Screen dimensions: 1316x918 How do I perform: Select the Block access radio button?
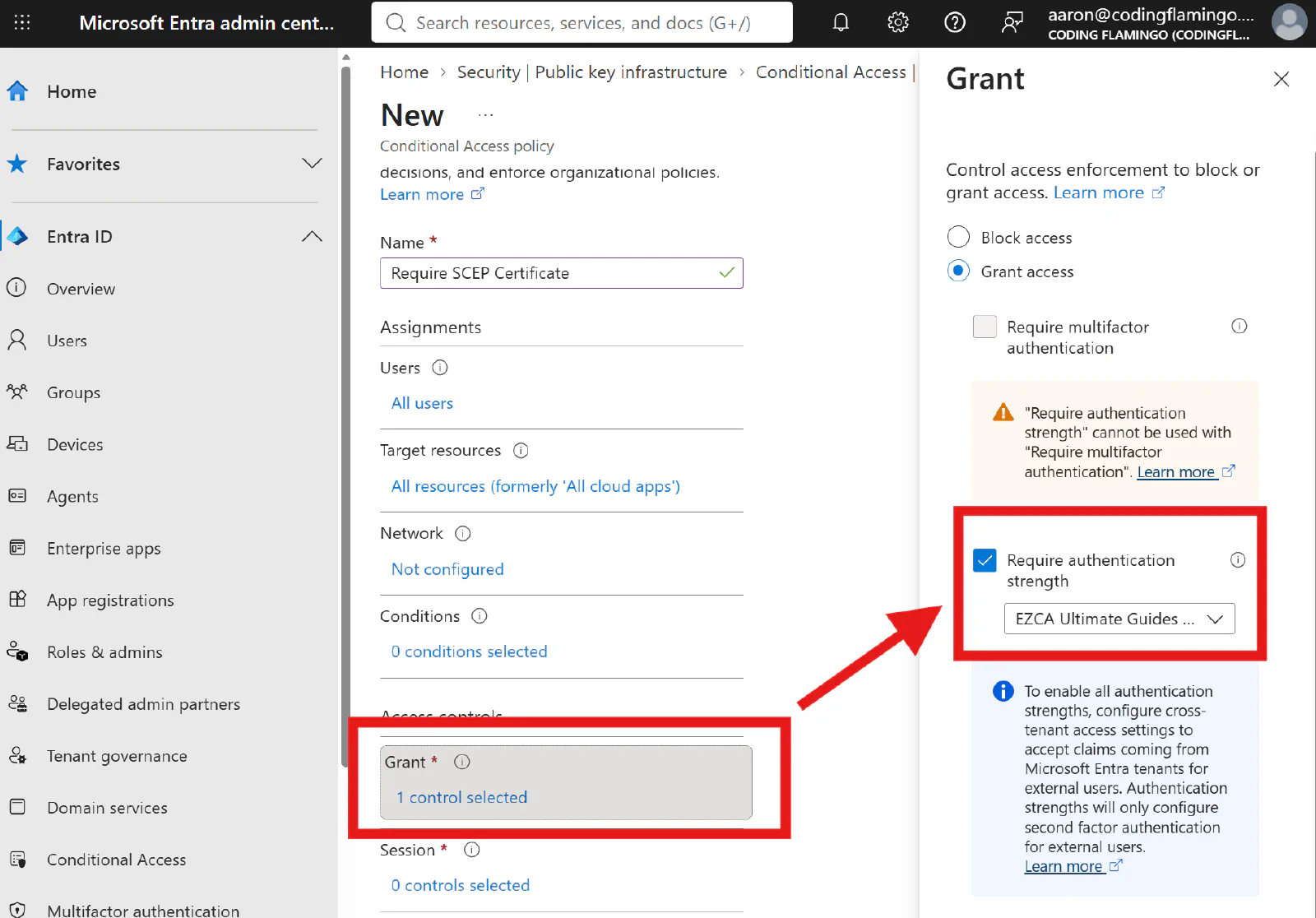click(x=958, y=237)
